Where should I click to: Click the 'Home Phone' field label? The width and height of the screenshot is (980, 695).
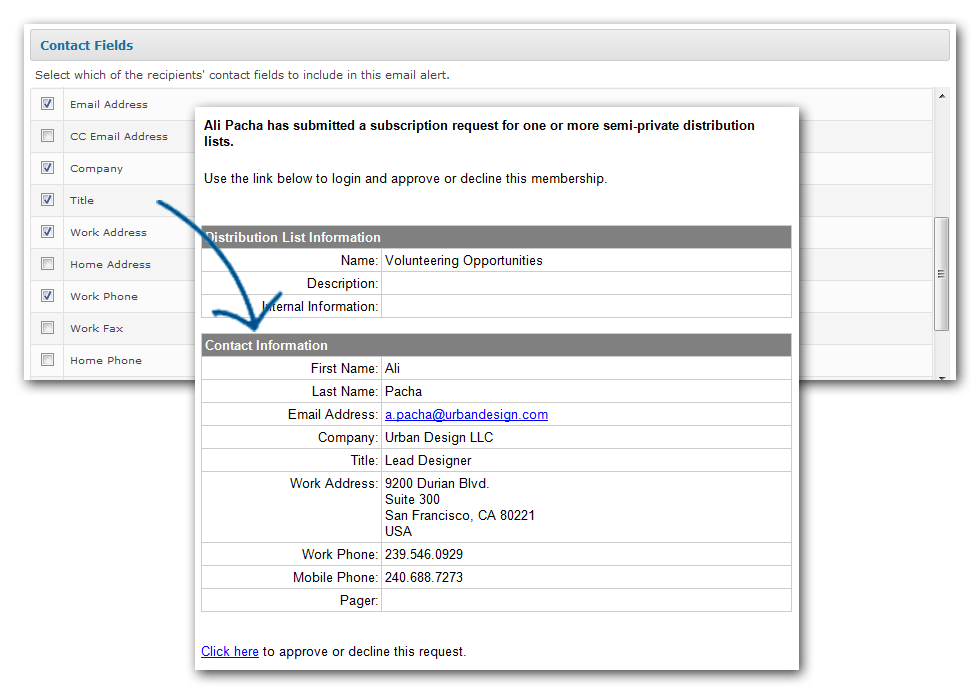pyautogui.click(x=106, y=361)
